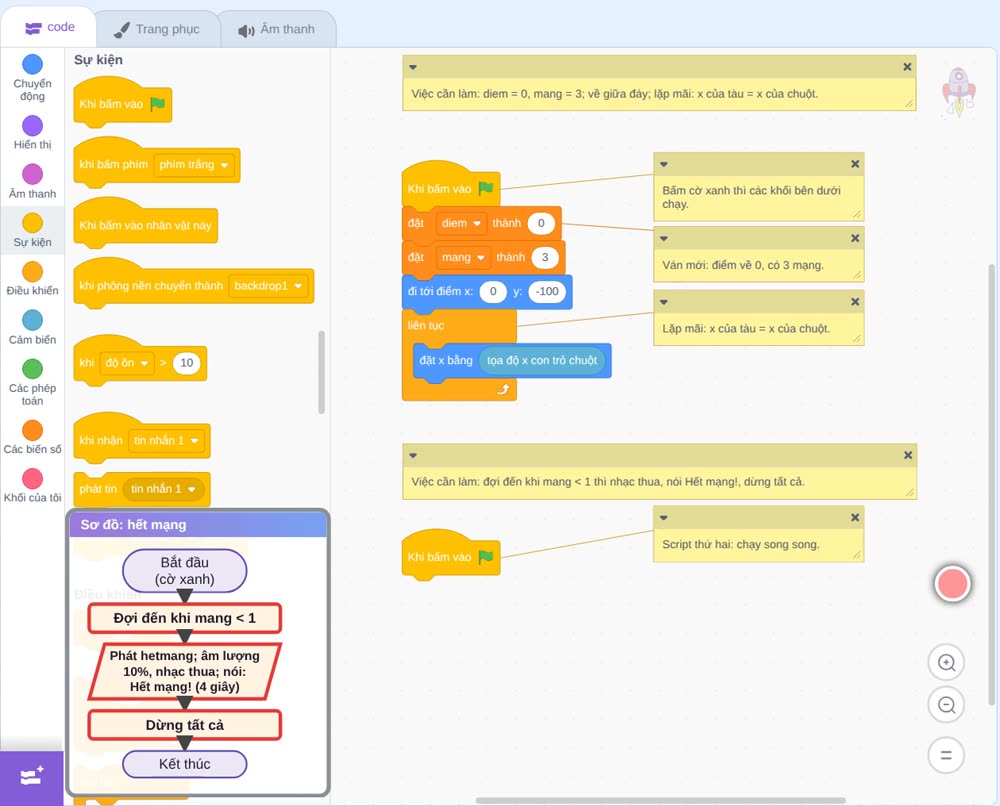Zoom out the workspace with magnifier minus
The height and width of the screenshot is (806, 1000).
click(946, 705)
